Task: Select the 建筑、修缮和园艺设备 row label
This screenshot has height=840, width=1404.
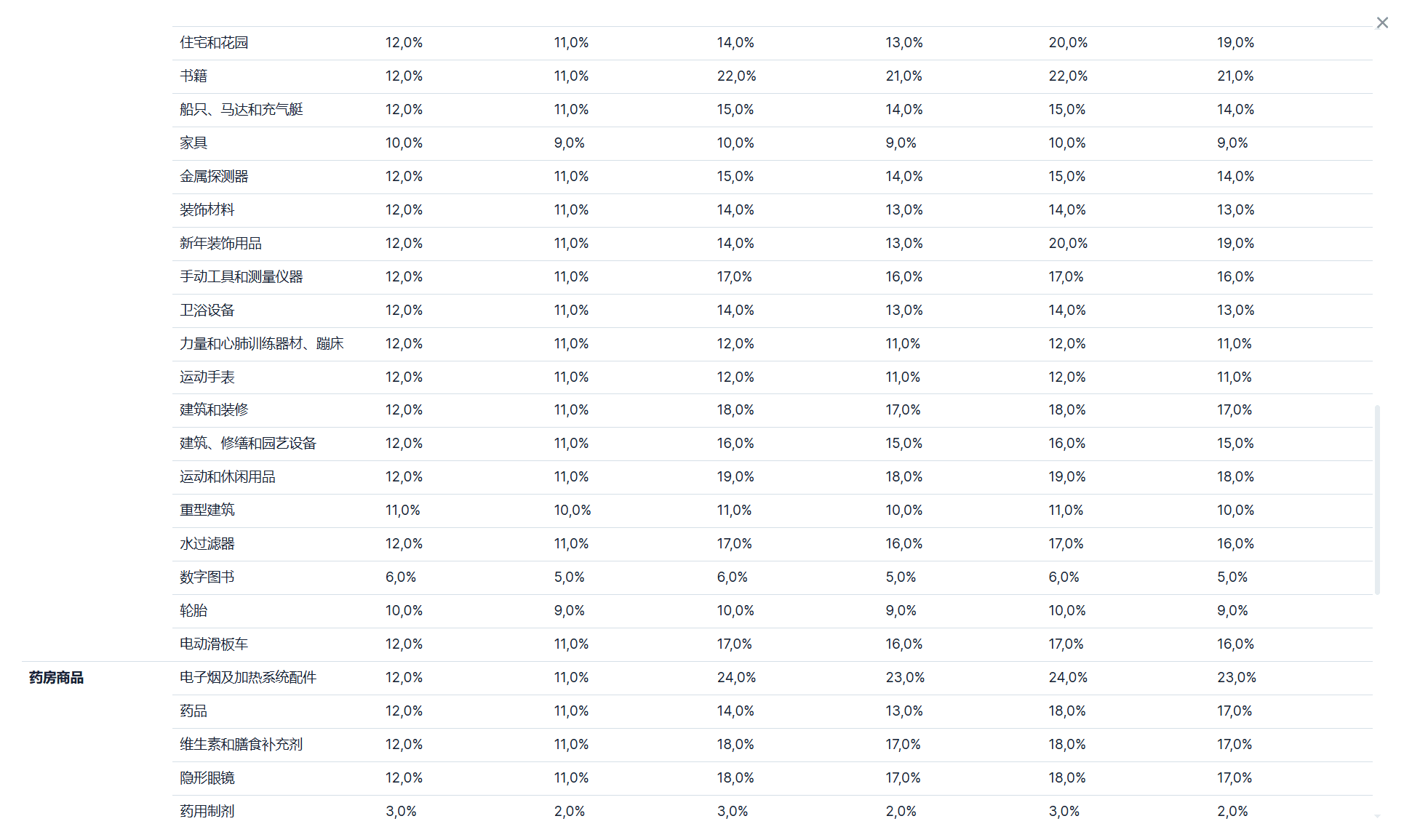Action: (247, 444)
